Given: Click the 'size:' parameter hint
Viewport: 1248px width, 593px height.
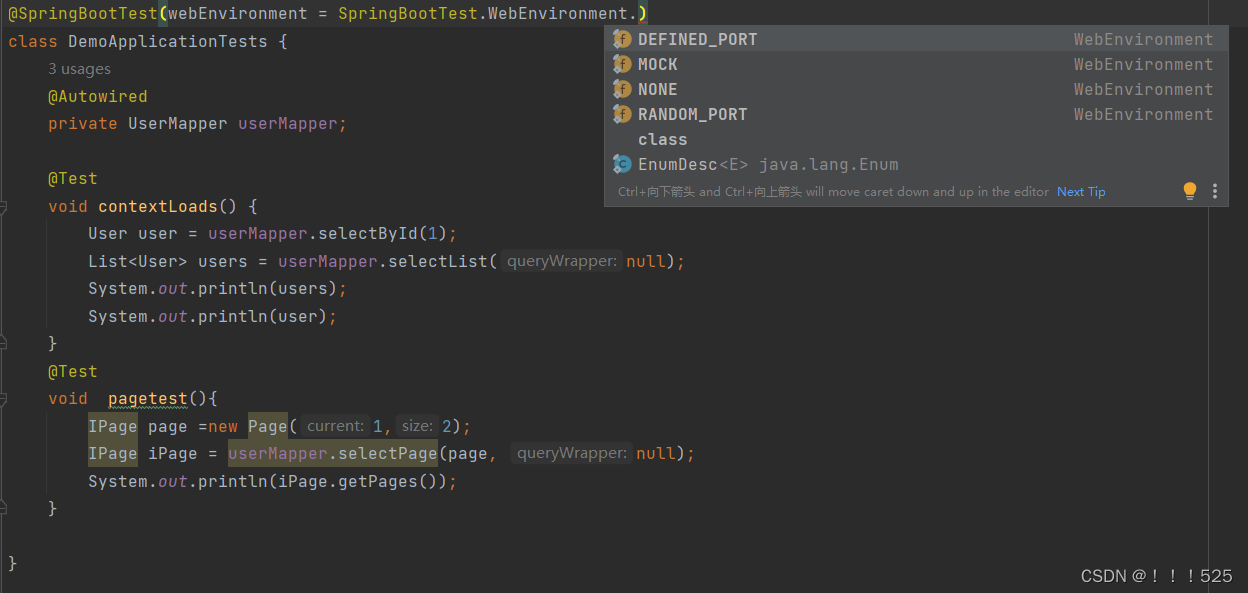Looking at the screenshot, I should coord(417,426).
